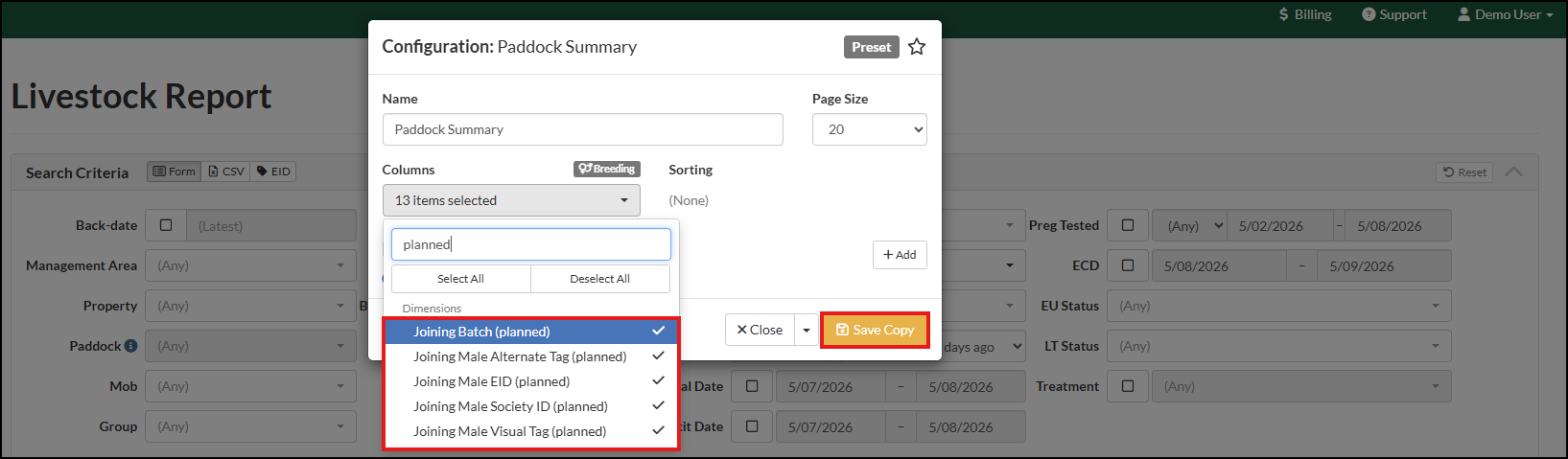This screenshot has height=459, width=1568.
Task: Open the Mob dropdown
Action: click(x=250, y=386)
